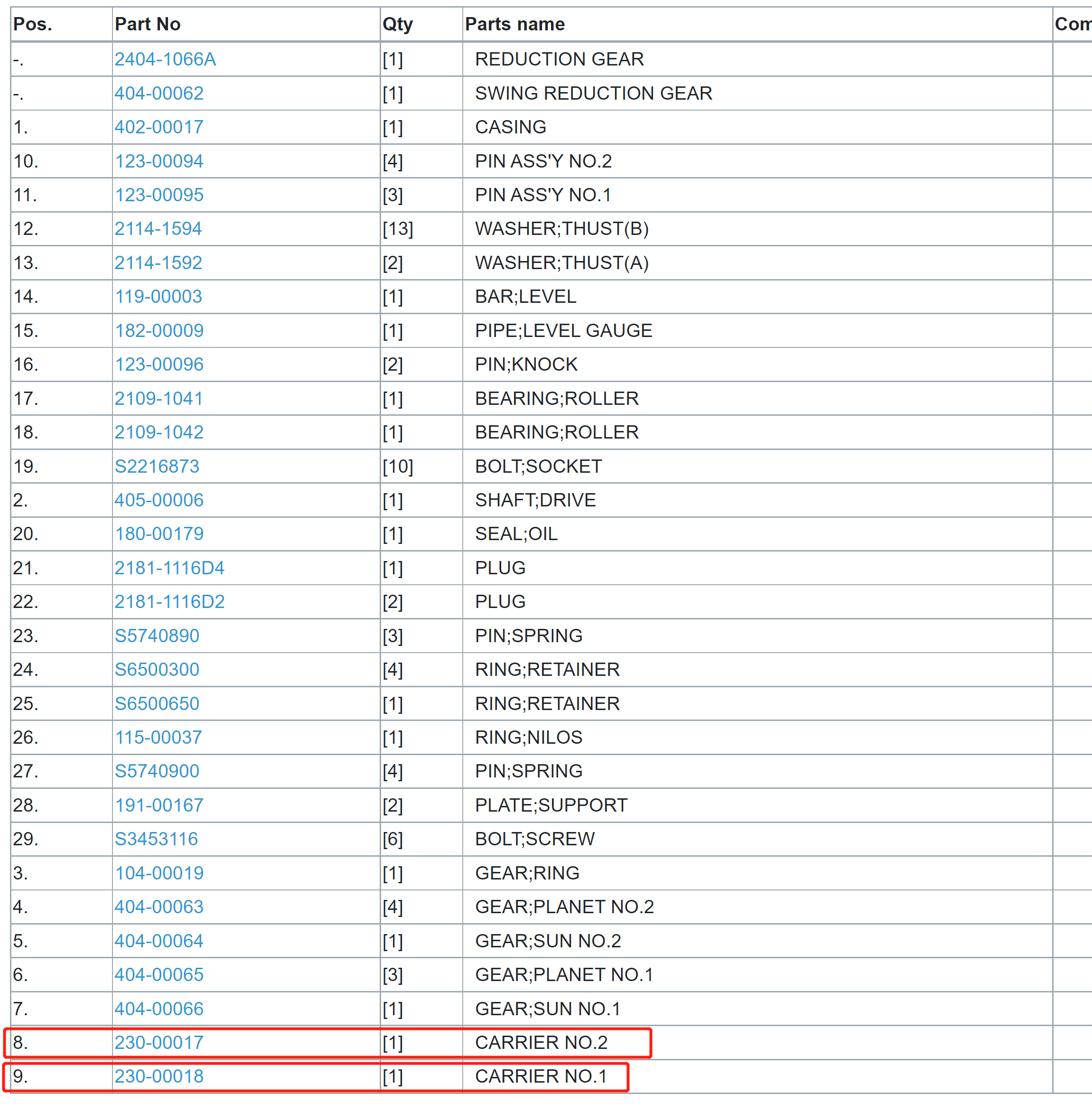Open carrier no.2 part 230-00017
Viewport: 1092px width, 1113px height.
(159, 1043)
